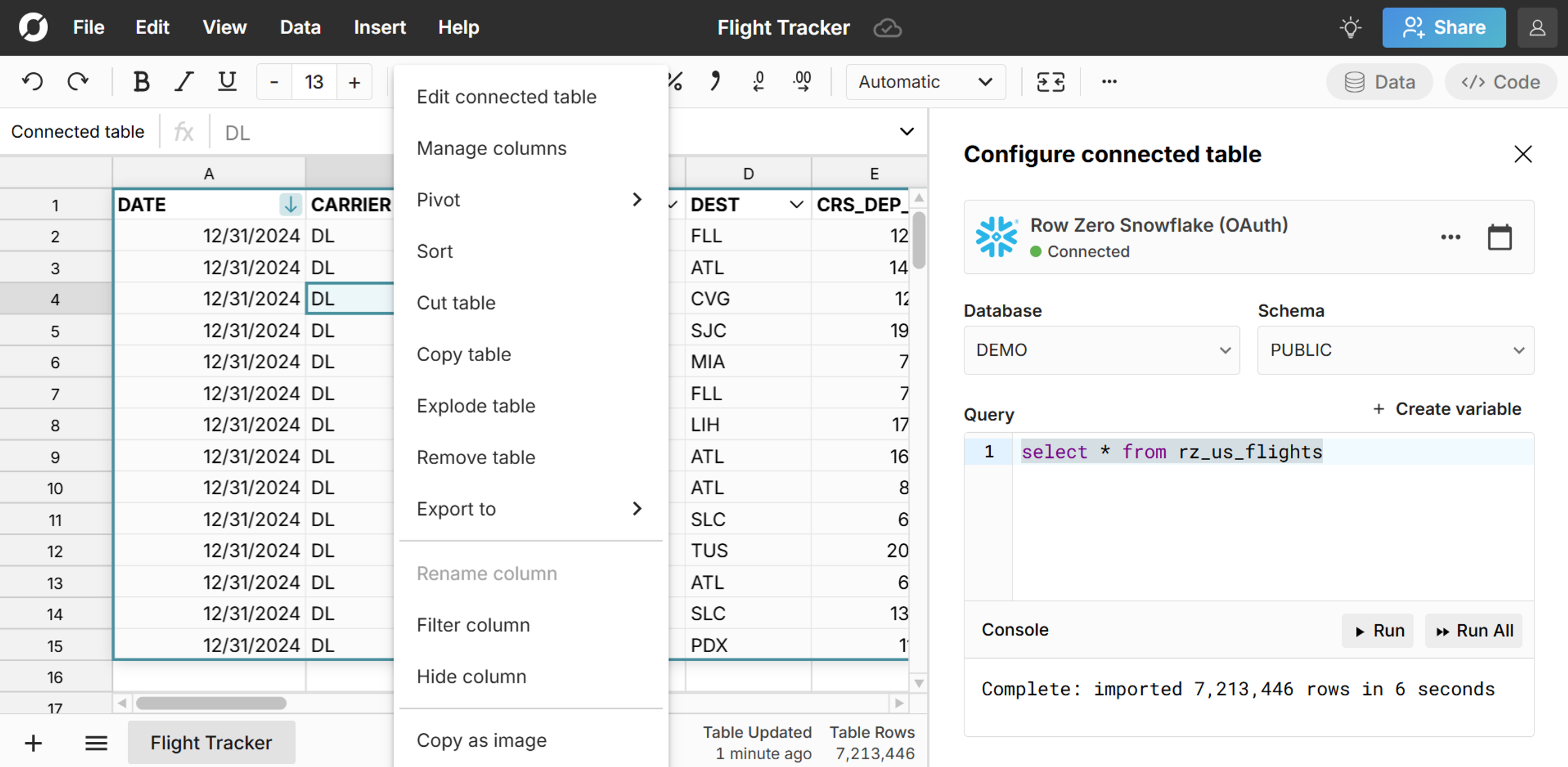Open the Schema PUBLIC dropdown
The image size is (1568, 767).
1395,350
